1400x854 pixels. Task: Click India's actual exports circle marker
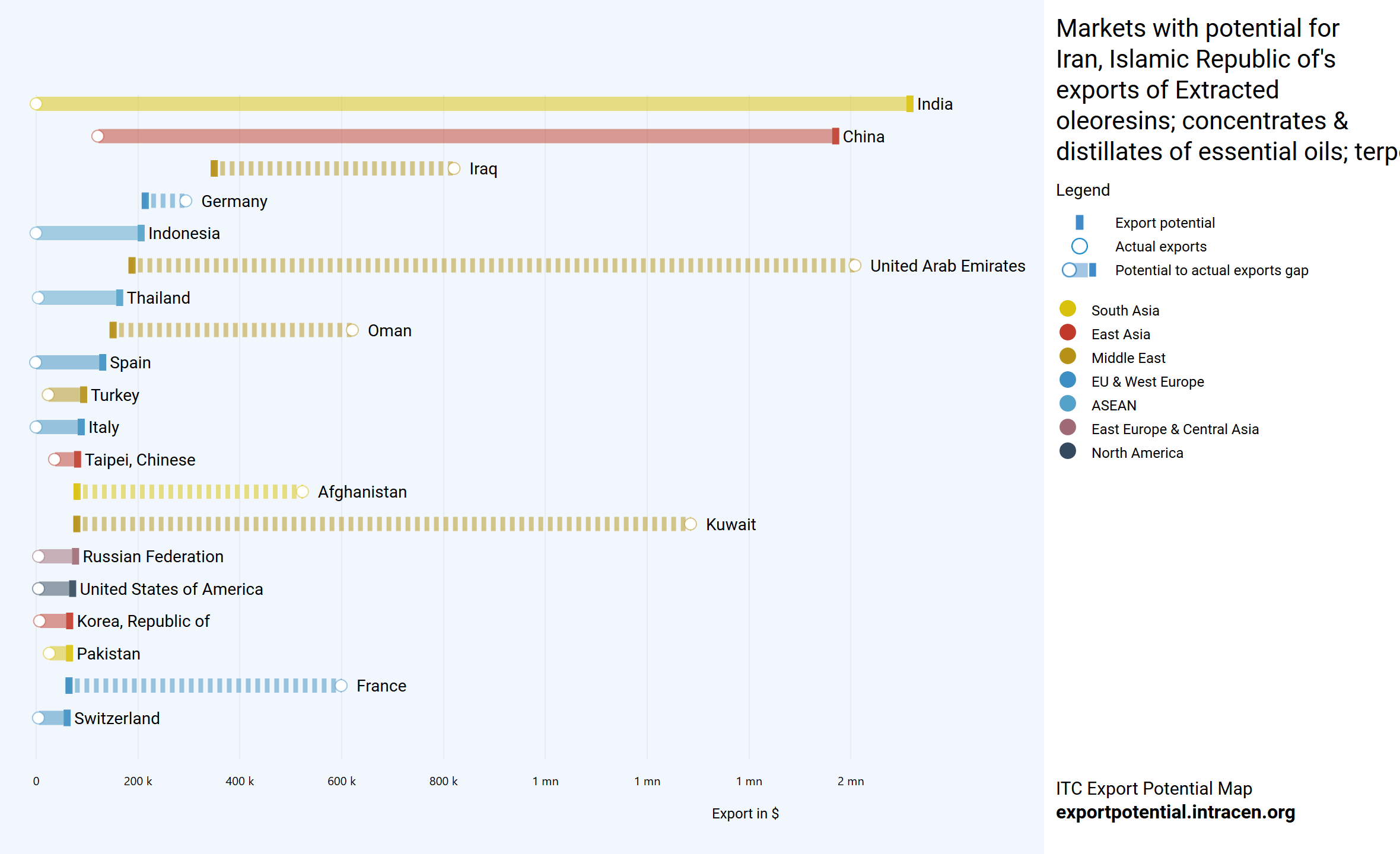pos(36,104)
